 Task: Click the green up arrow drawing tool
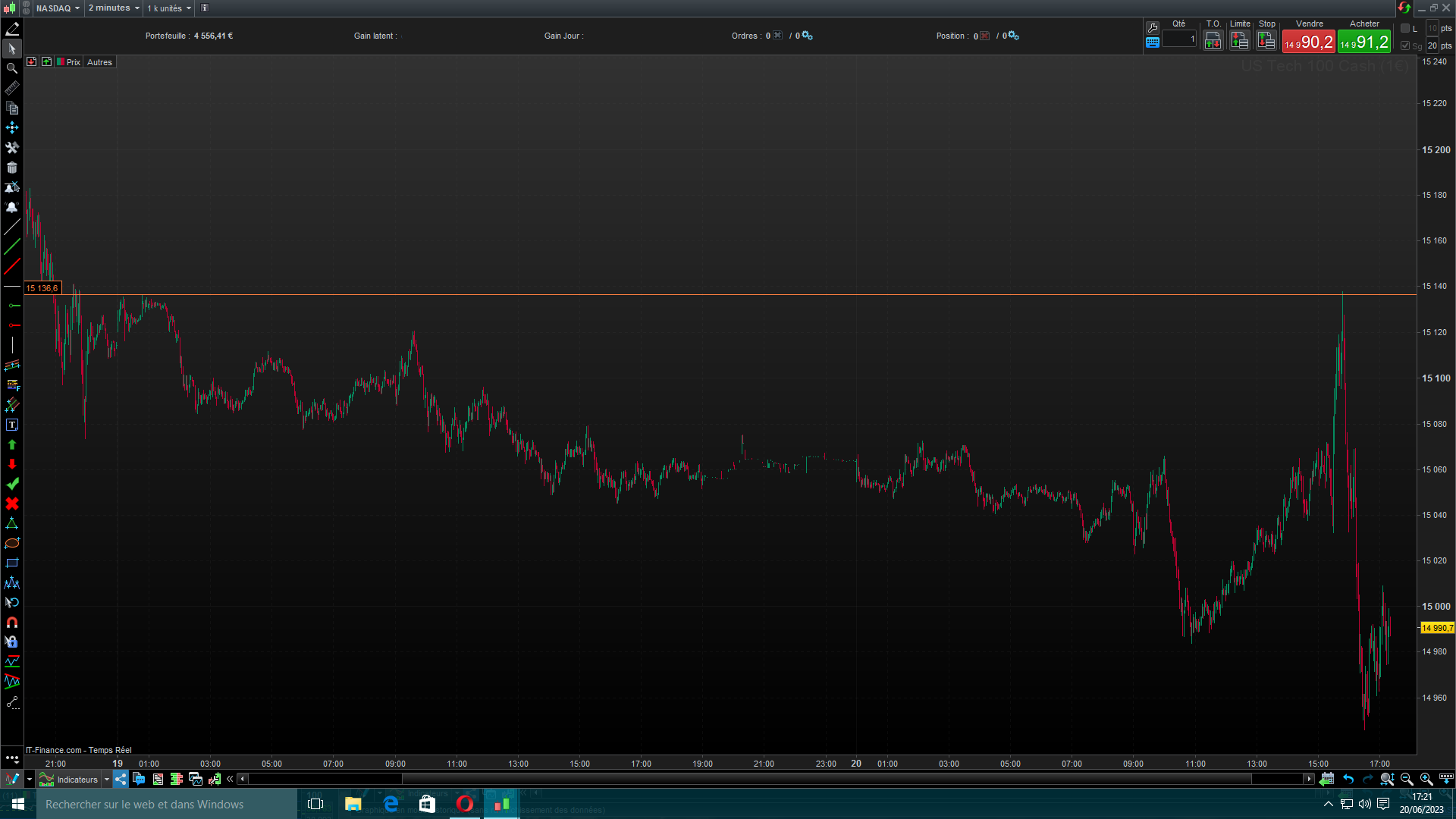(x=12, y=444)
